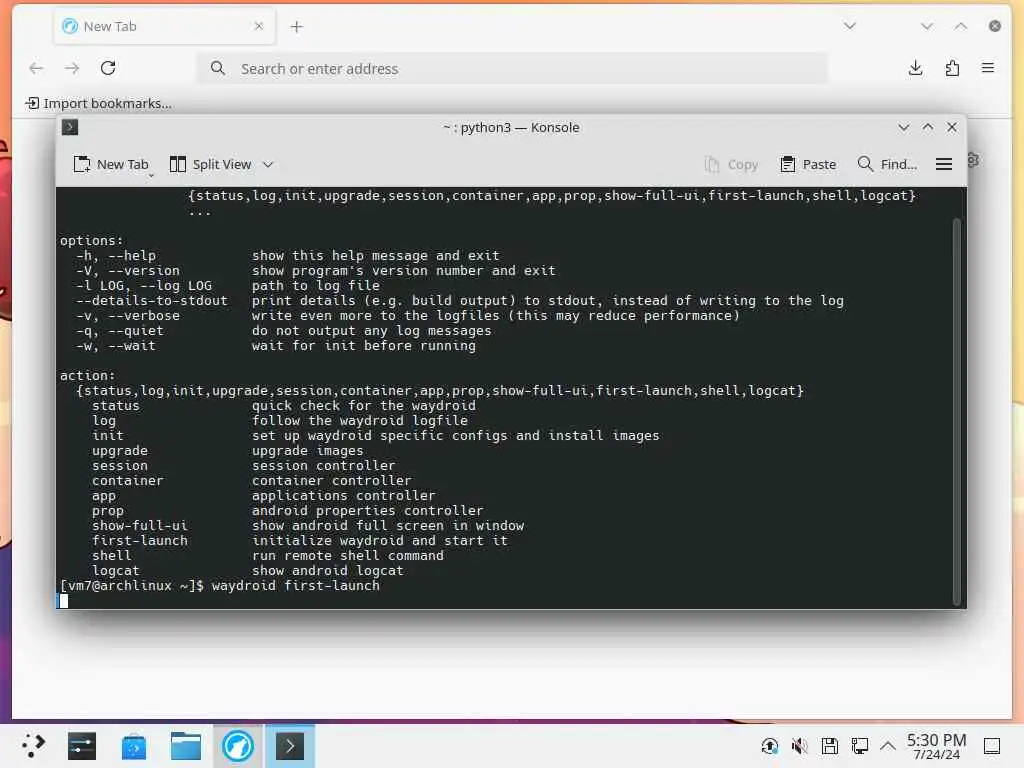Screen dimensions: 1024x768
Task: Click the Copy button in Konsole toolbar
Action: click(731, 165)
